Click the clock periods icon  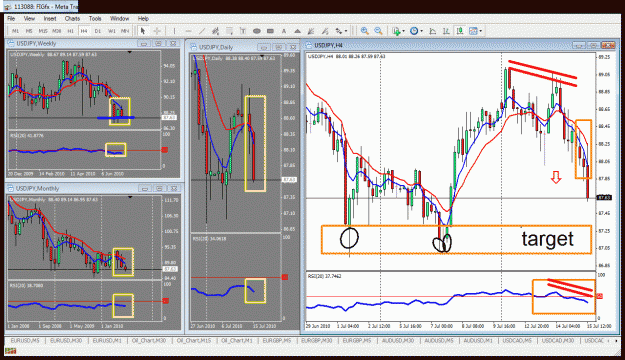coord(414,31)
